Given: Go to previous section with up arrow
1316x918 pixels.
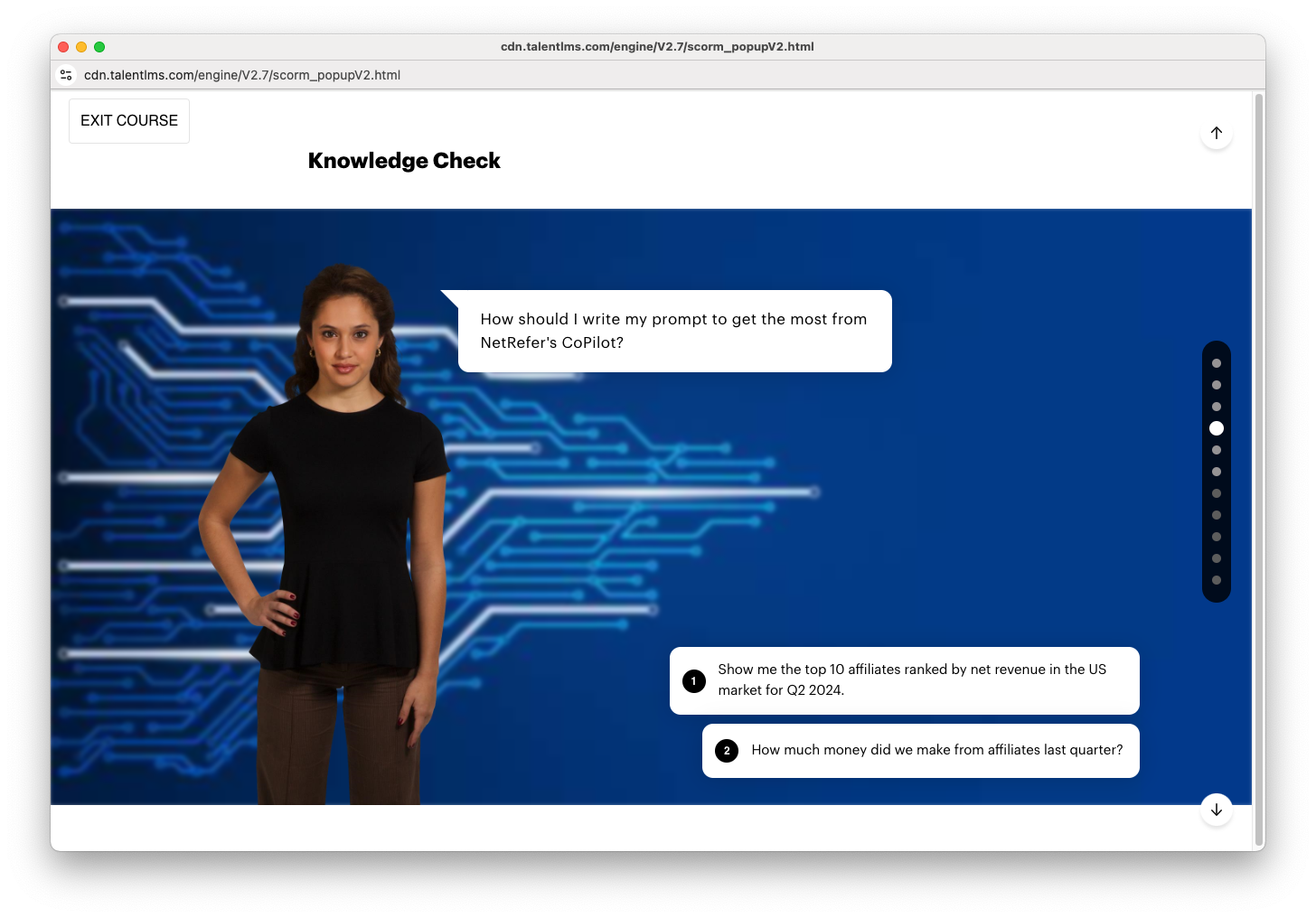Looking at the screenshot, I should tap(1217, 133).
